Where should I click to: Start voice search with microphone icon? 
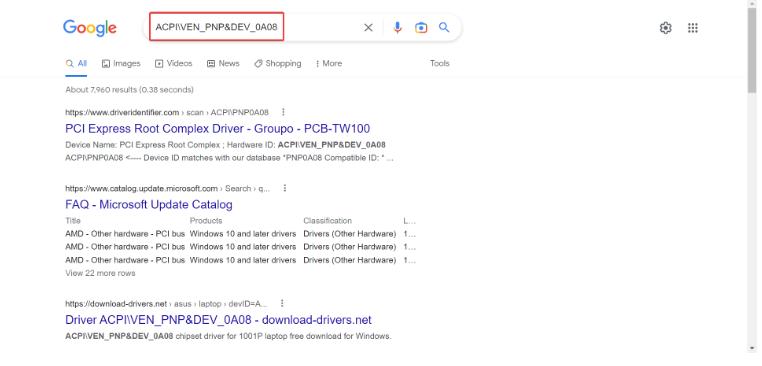pos(398,28)
